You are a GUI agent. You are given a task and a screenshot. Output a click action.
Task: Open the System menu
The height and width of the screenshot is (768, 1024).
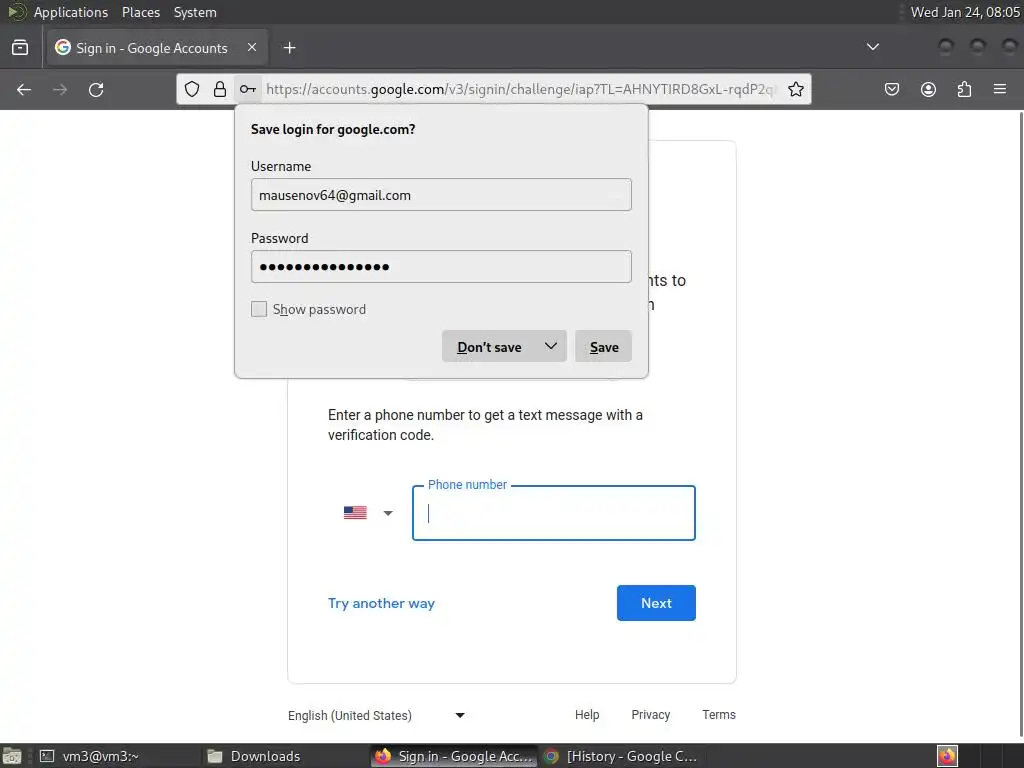point(195,12)
